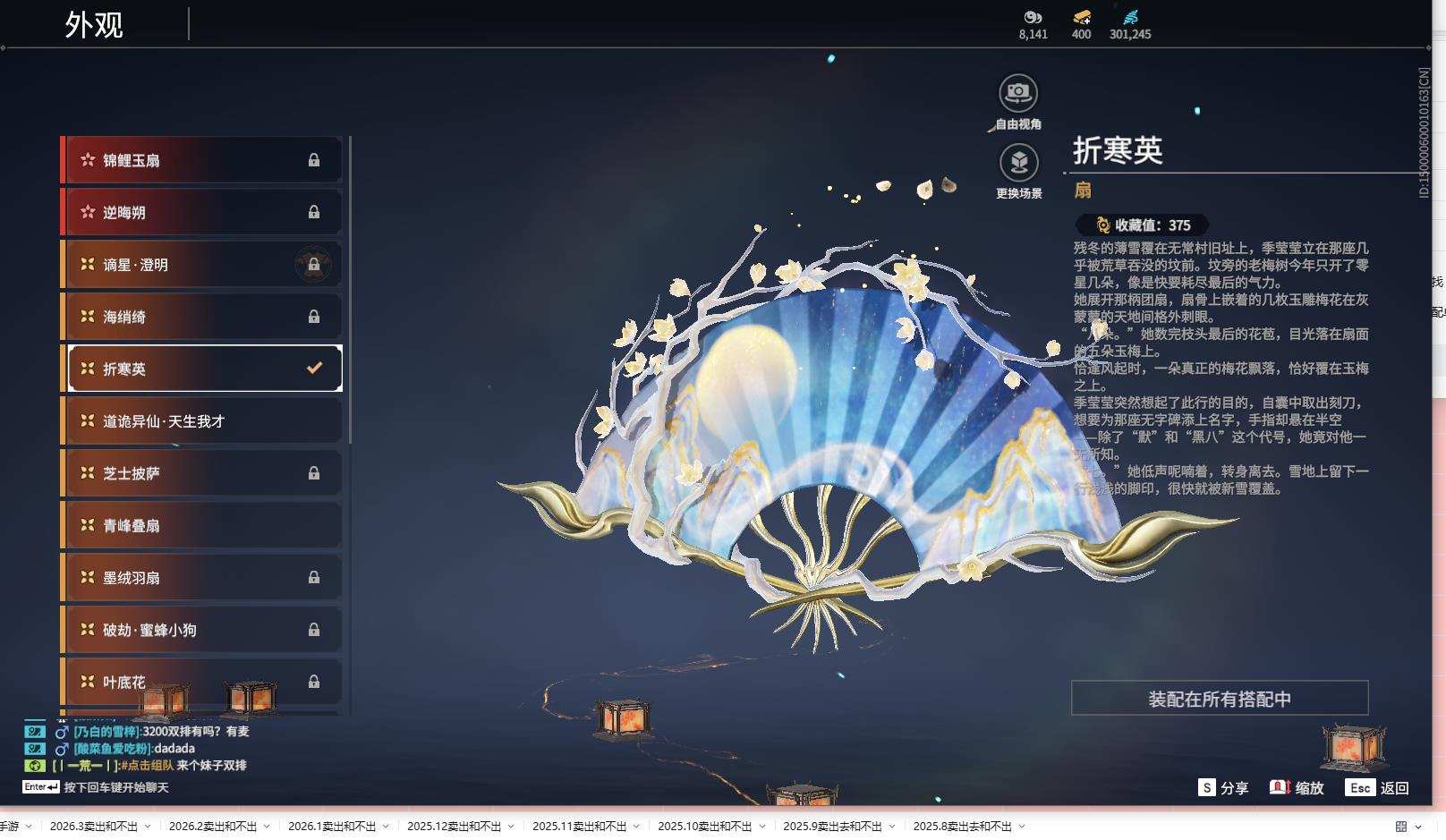Click the 自由视角 camera icon
Image resolution: width=1446 pixels, height=840 pixels.
(1017, 91)
